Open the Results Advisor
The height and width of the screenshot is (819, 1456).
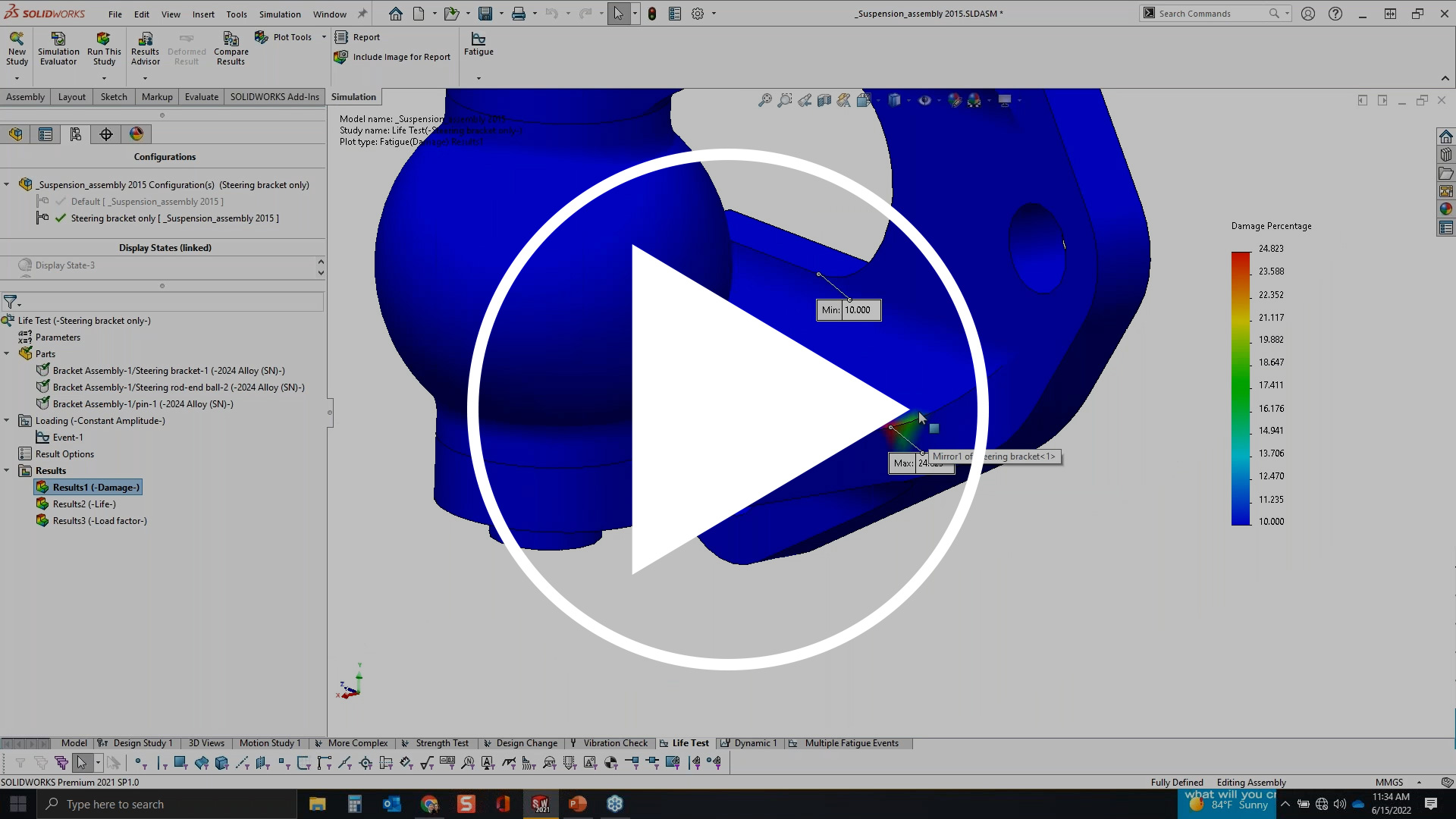coord(145,48)
